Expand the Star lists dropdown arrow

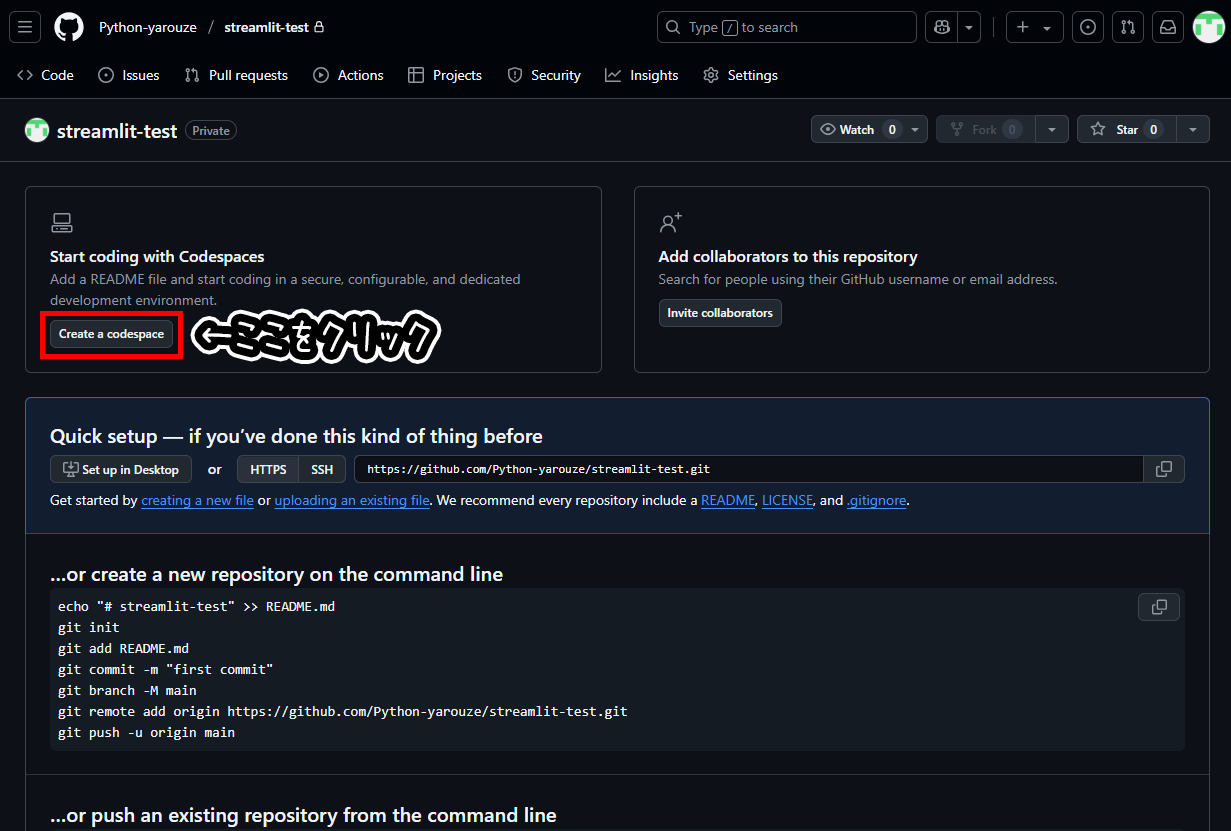[x=1193, y=130]
